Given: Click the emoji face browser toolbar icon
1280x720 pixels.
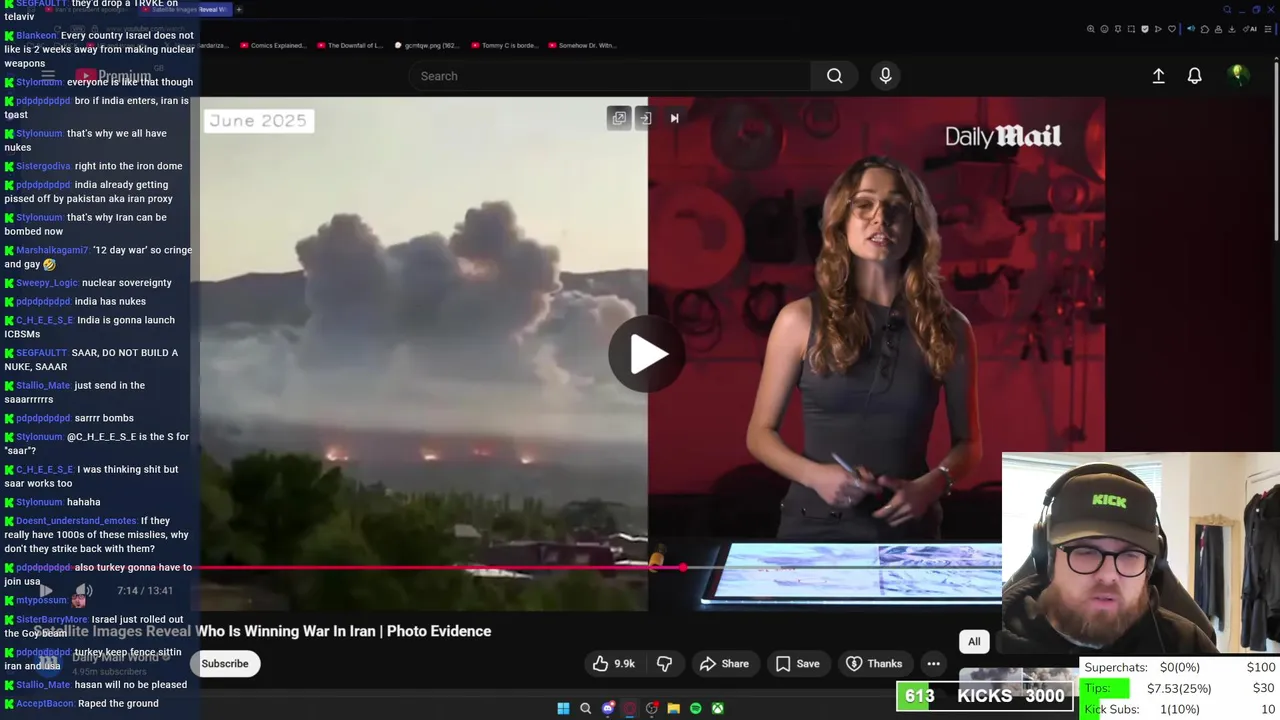Looking at the screenshot, I should (1104, 29).
